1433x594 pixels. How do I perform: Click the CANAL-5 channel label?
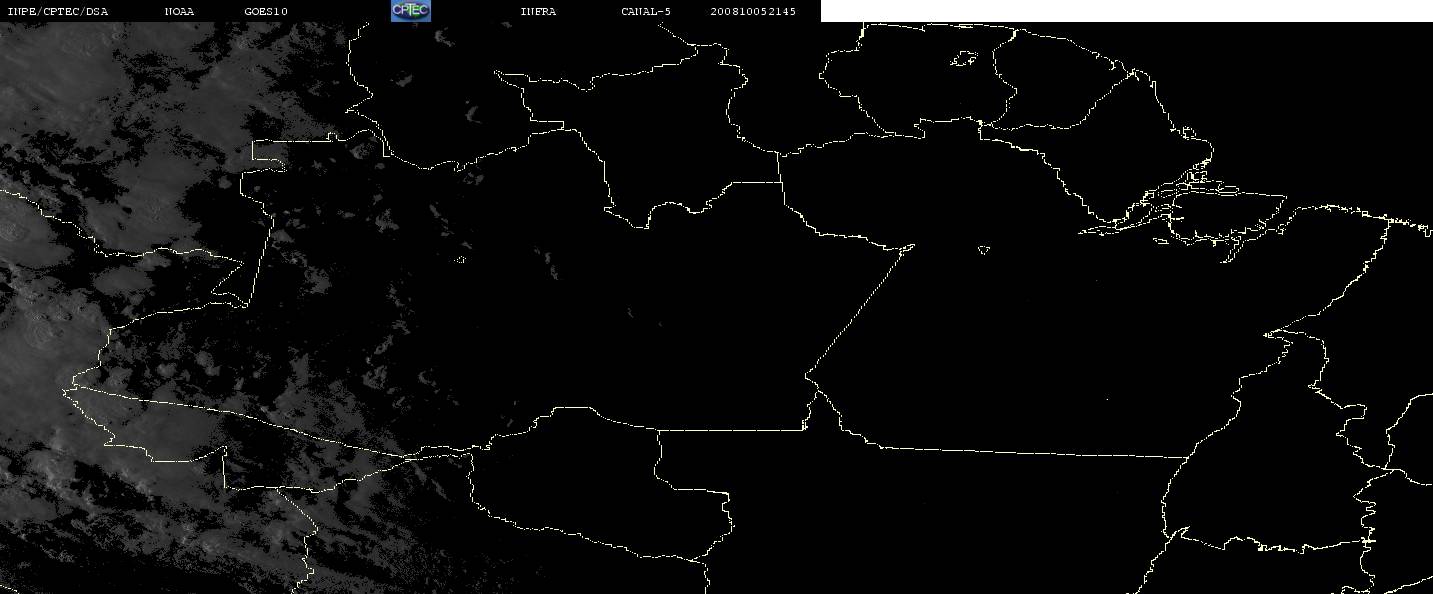pos(646,12)
